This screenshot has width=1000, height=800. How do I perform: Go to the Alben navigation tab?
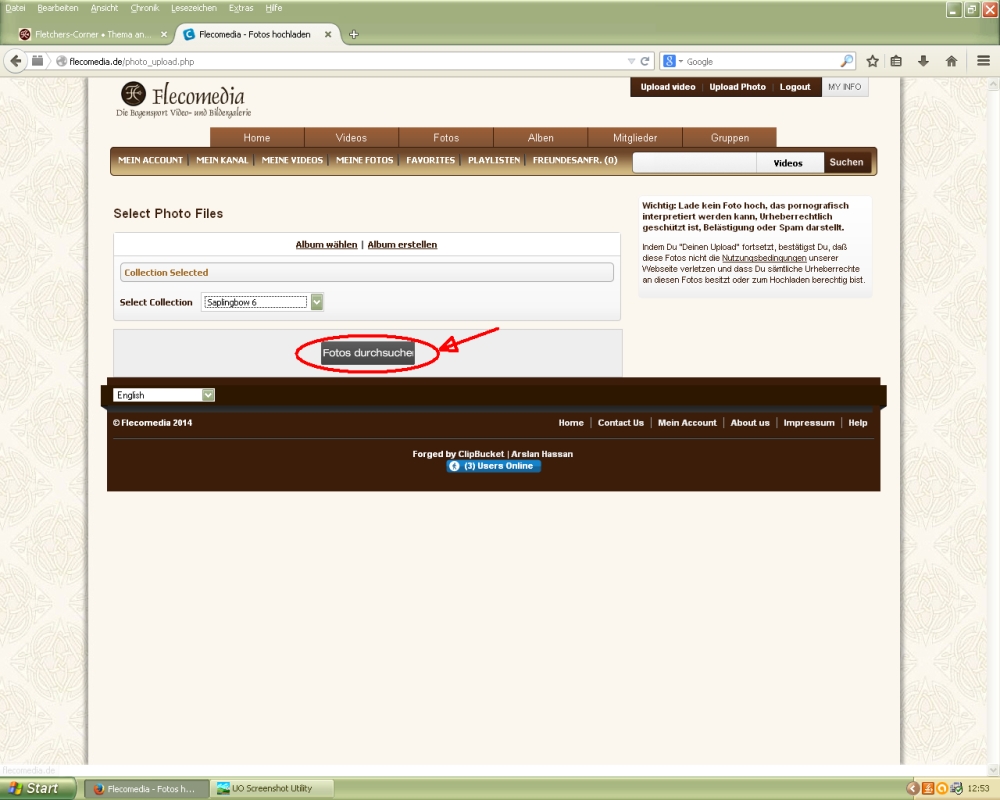pos(540,138)
